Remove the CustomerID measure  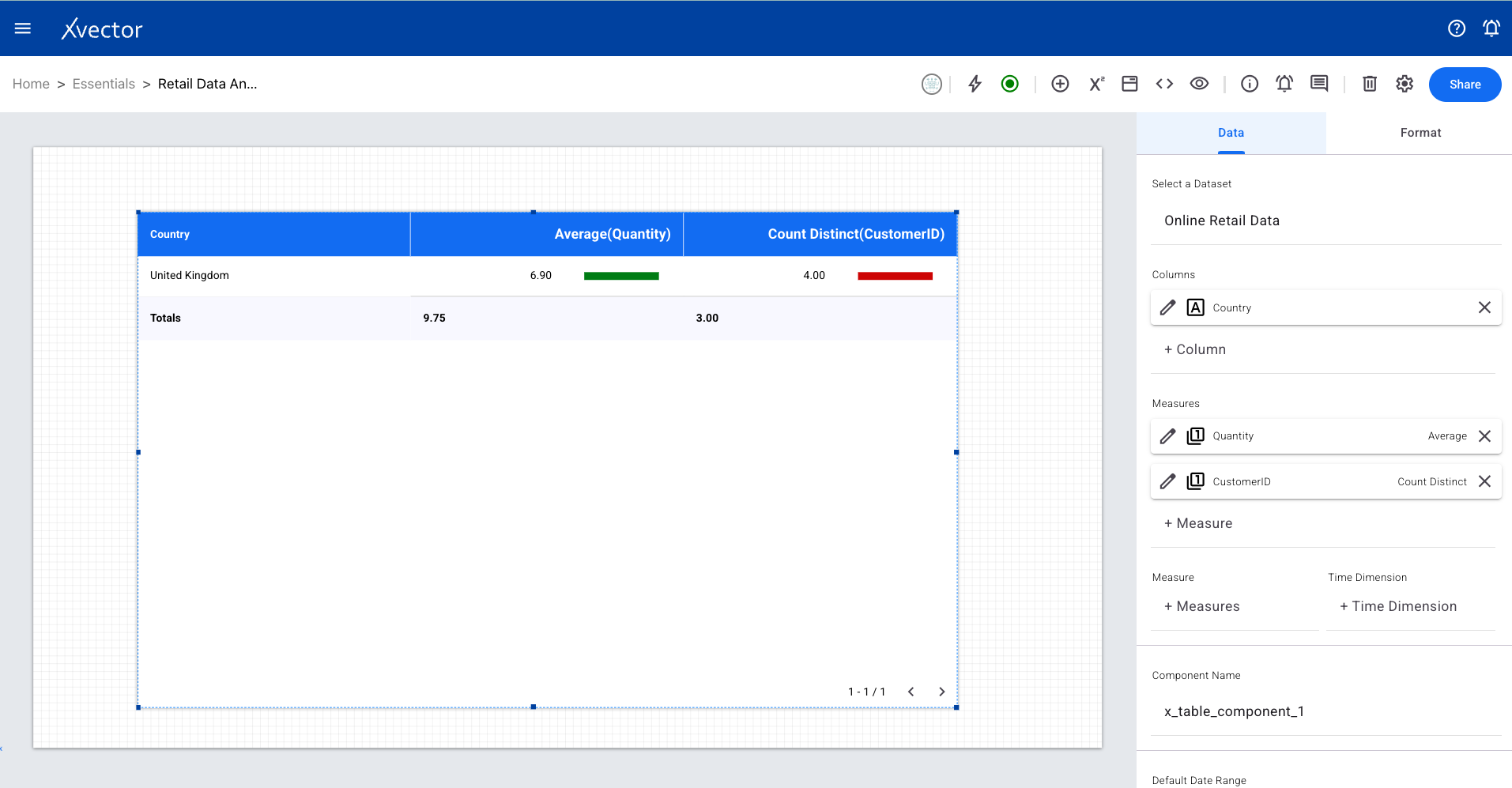point(1484,481)
